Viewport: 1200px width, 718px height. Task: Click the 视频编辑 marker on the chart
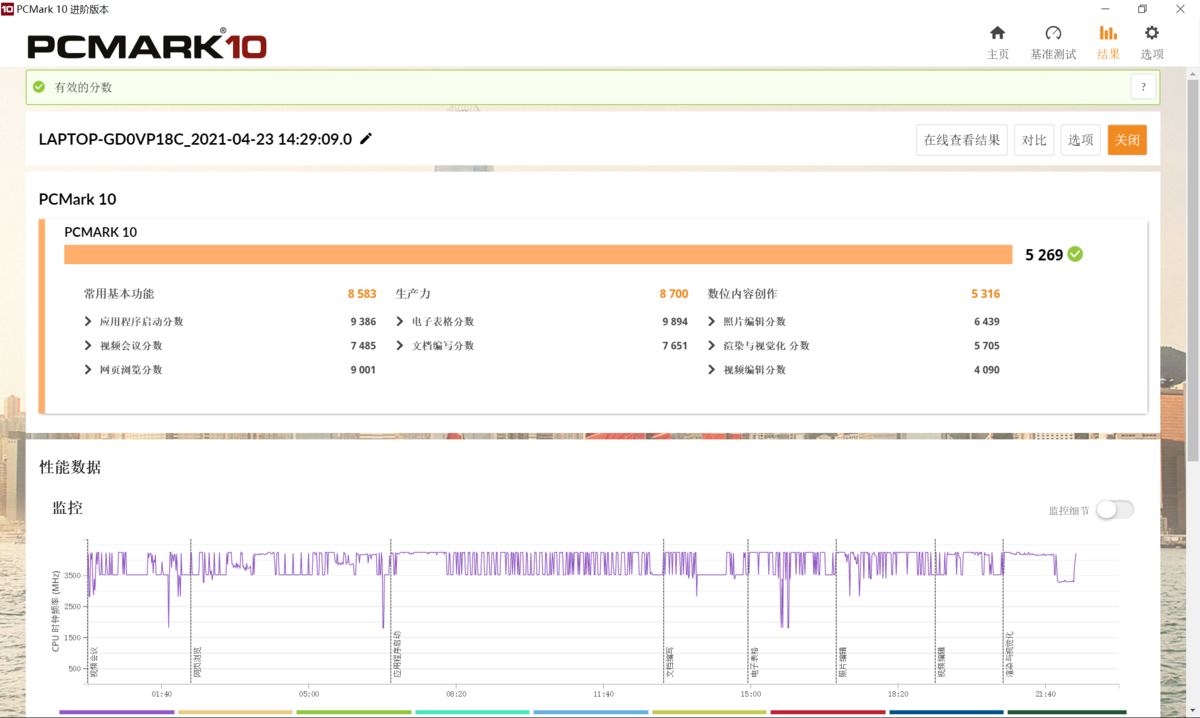point(941,663)
